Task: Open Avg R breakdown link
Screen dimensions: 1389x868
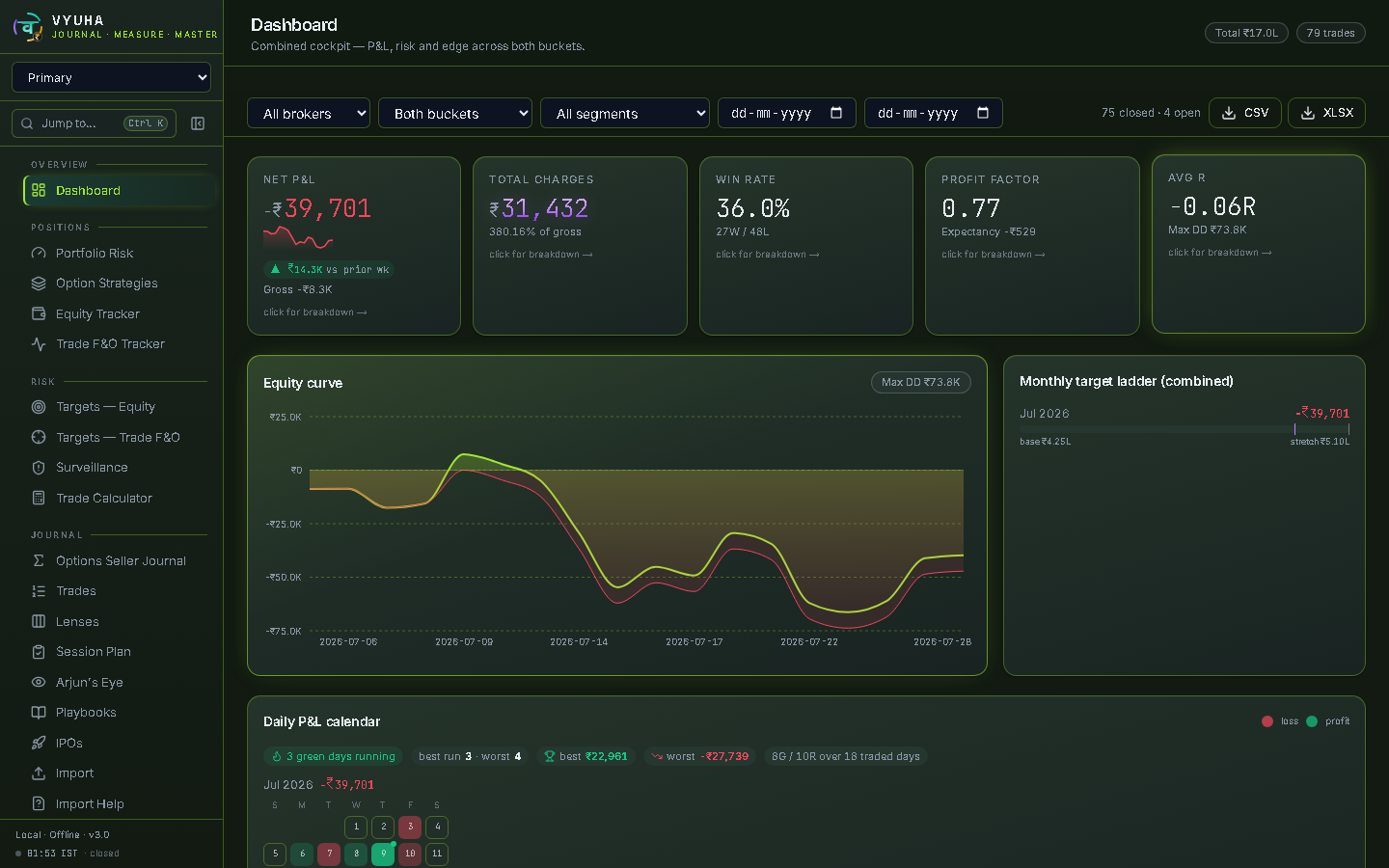Action: (x=1220, y=253)
